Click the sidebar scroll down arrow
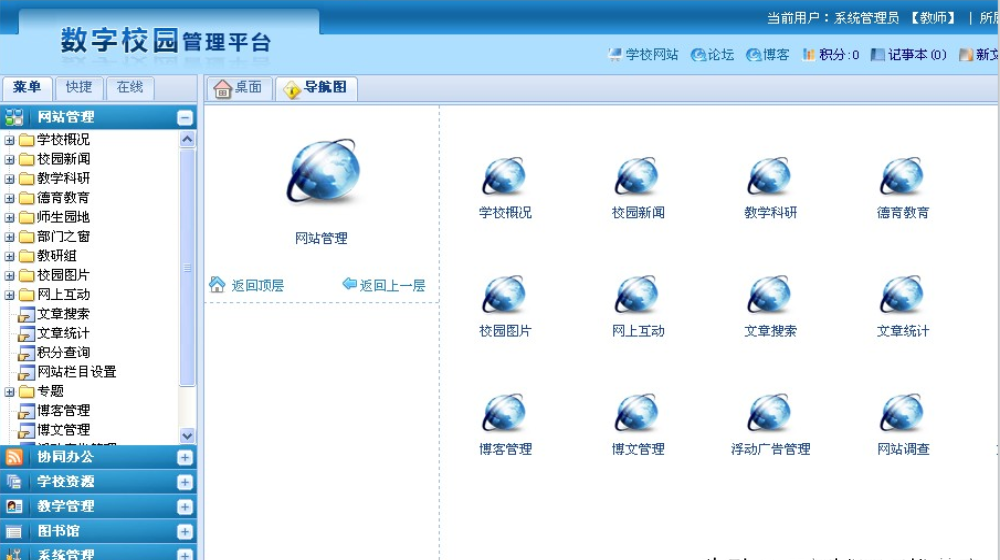Viewport: 1000px width, 560px height. [x=187, y=436]
